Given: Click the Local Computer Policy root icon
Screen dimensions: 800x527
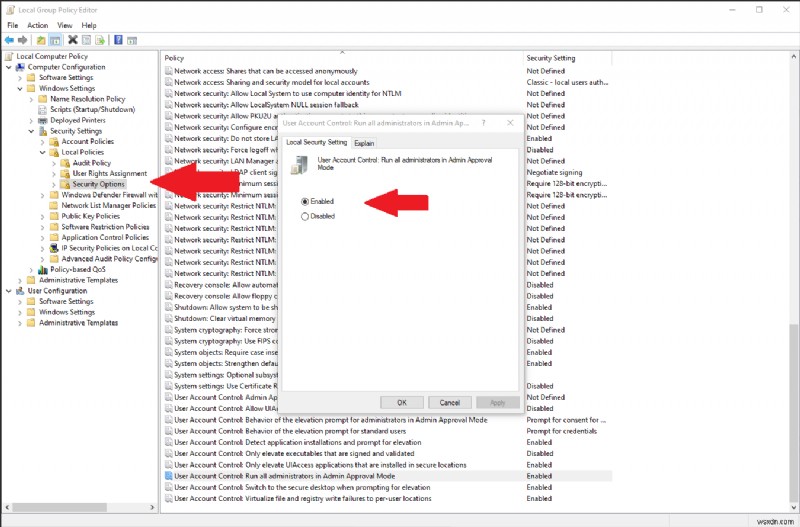Looking at the screenshot, I should point(10,56).
